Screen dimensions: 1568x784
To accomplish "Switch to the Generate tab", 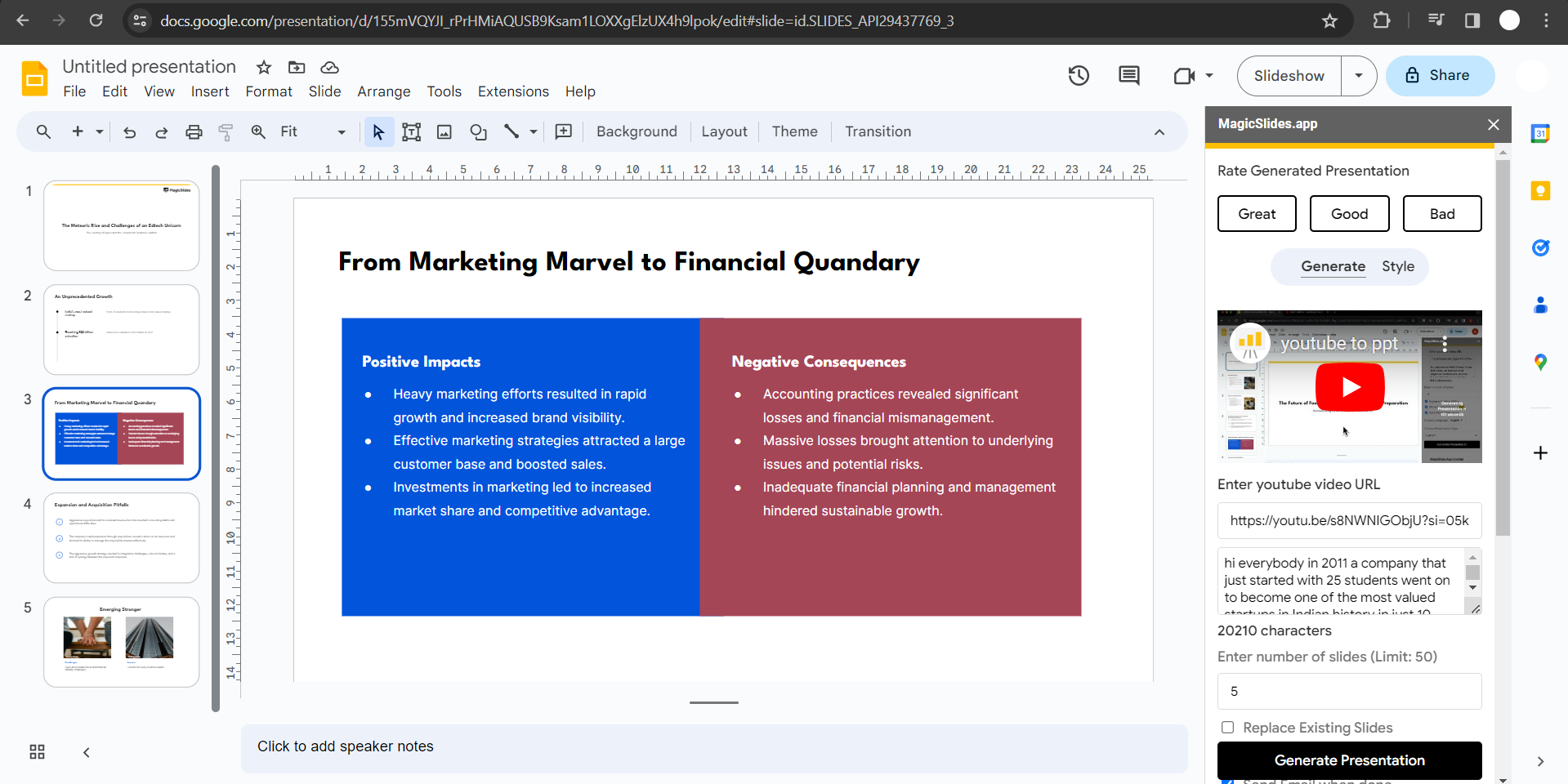I will [1333, 267].
